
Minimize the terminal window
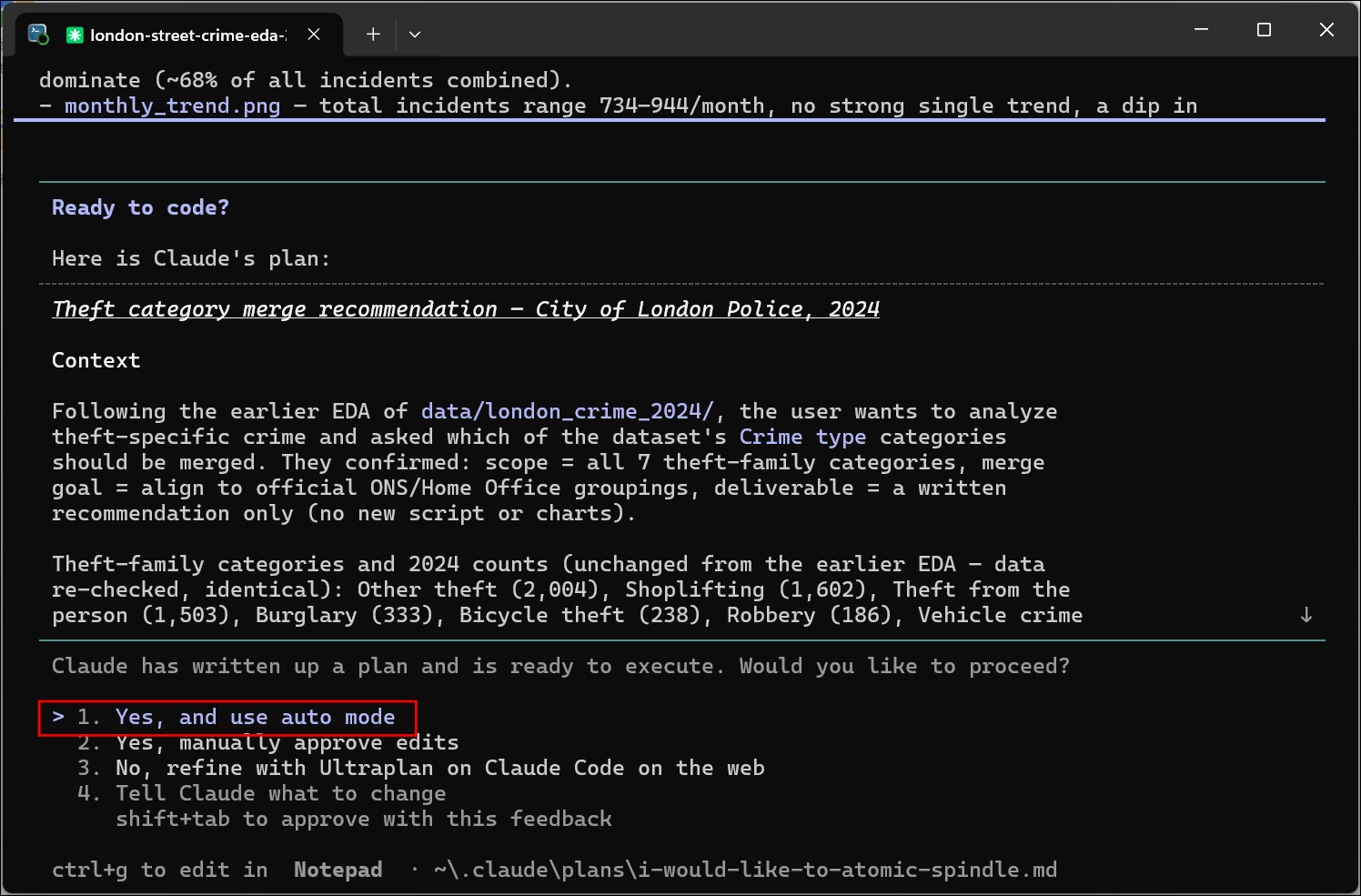(x=1201, y=30)
